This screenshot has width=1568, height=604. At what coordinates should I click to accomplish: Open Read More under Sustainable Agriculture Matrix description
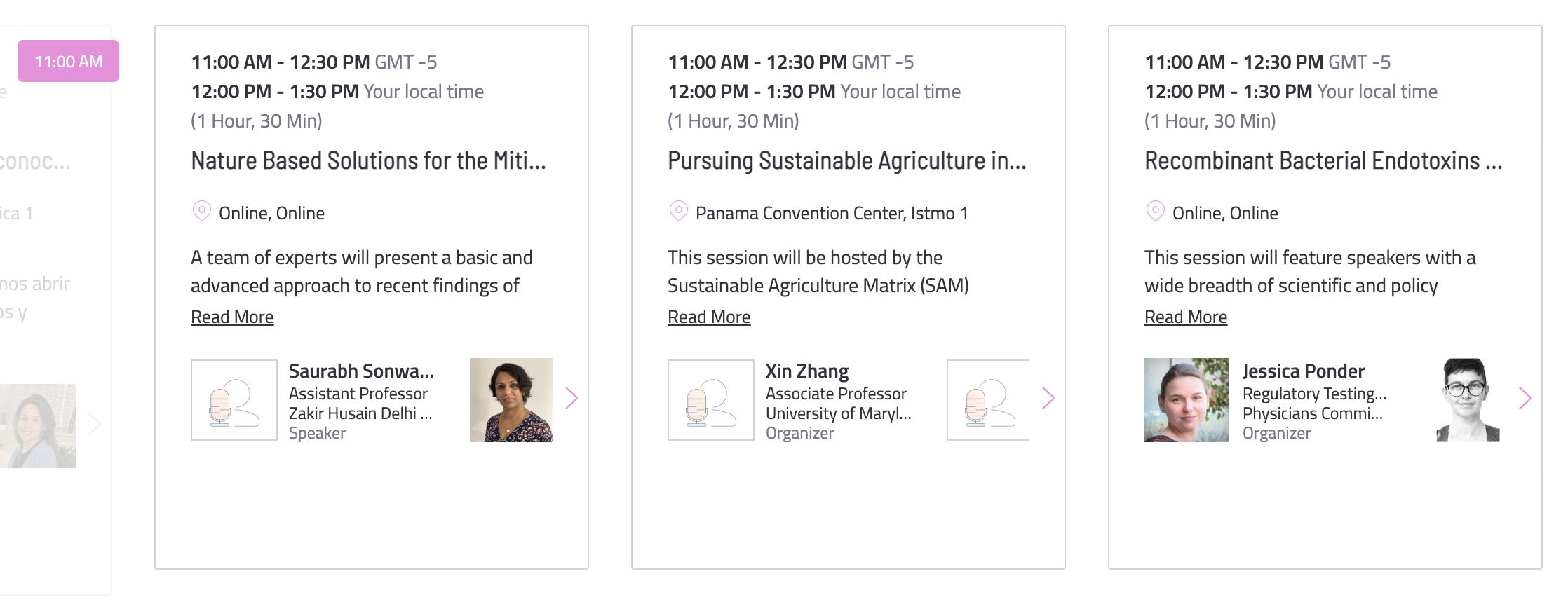709,317
